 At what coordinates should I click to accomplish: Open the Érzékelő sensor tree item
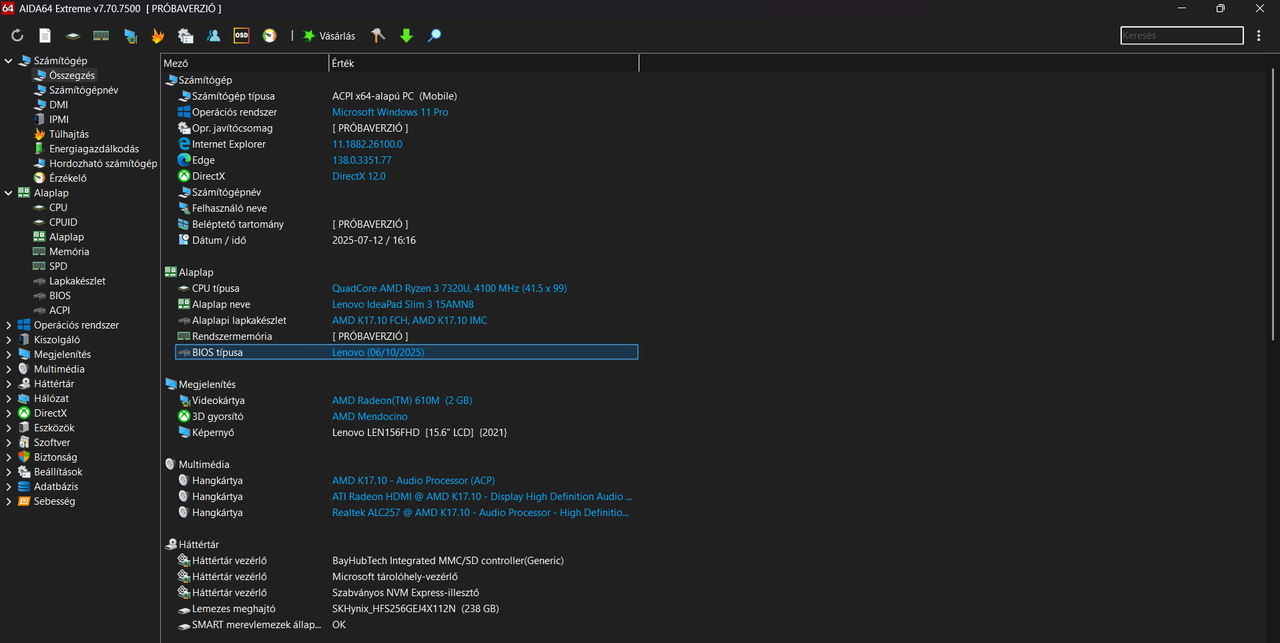(67, 178)
